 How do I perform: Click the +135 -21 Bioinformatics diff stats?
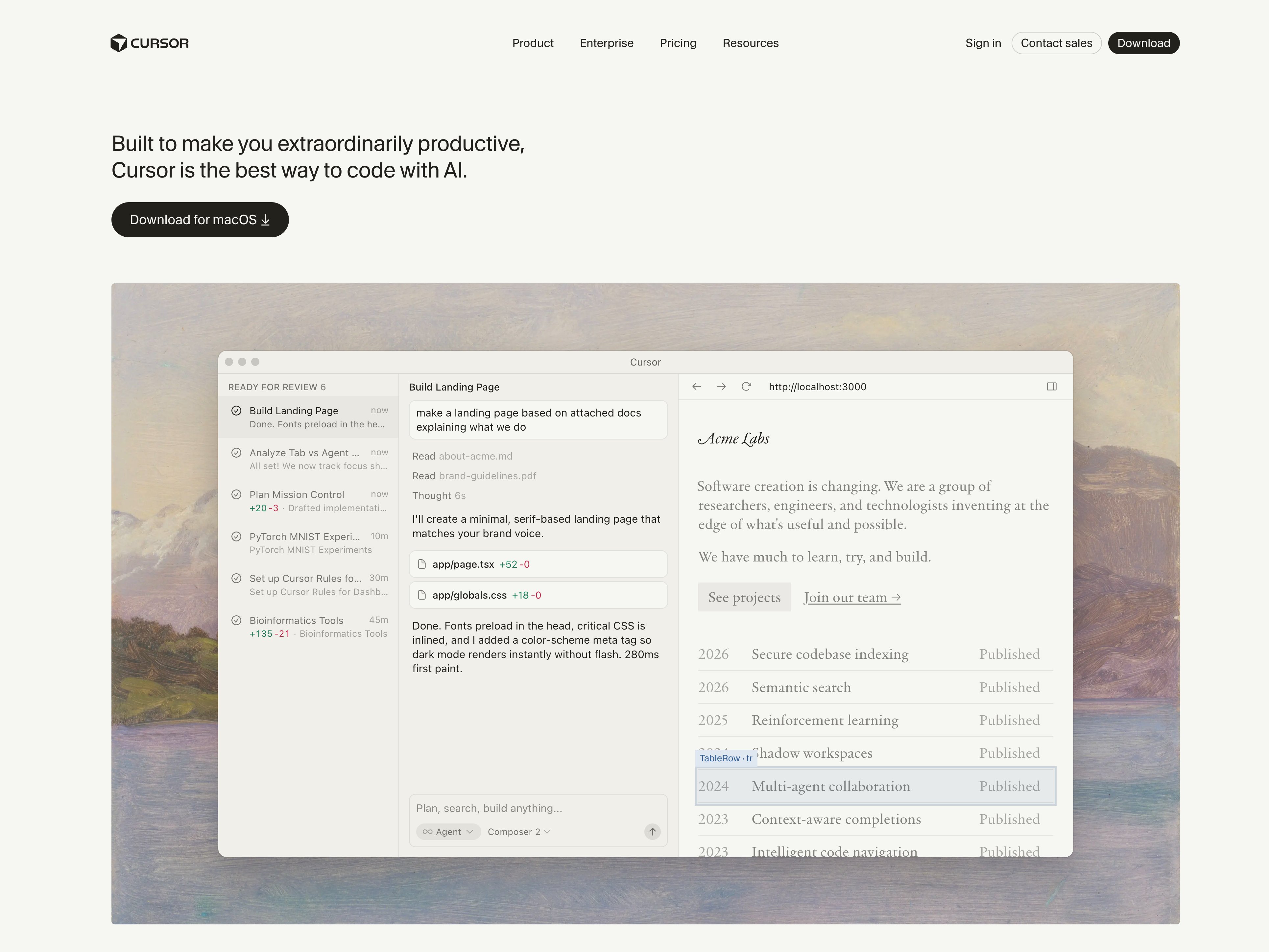point(269,634)
